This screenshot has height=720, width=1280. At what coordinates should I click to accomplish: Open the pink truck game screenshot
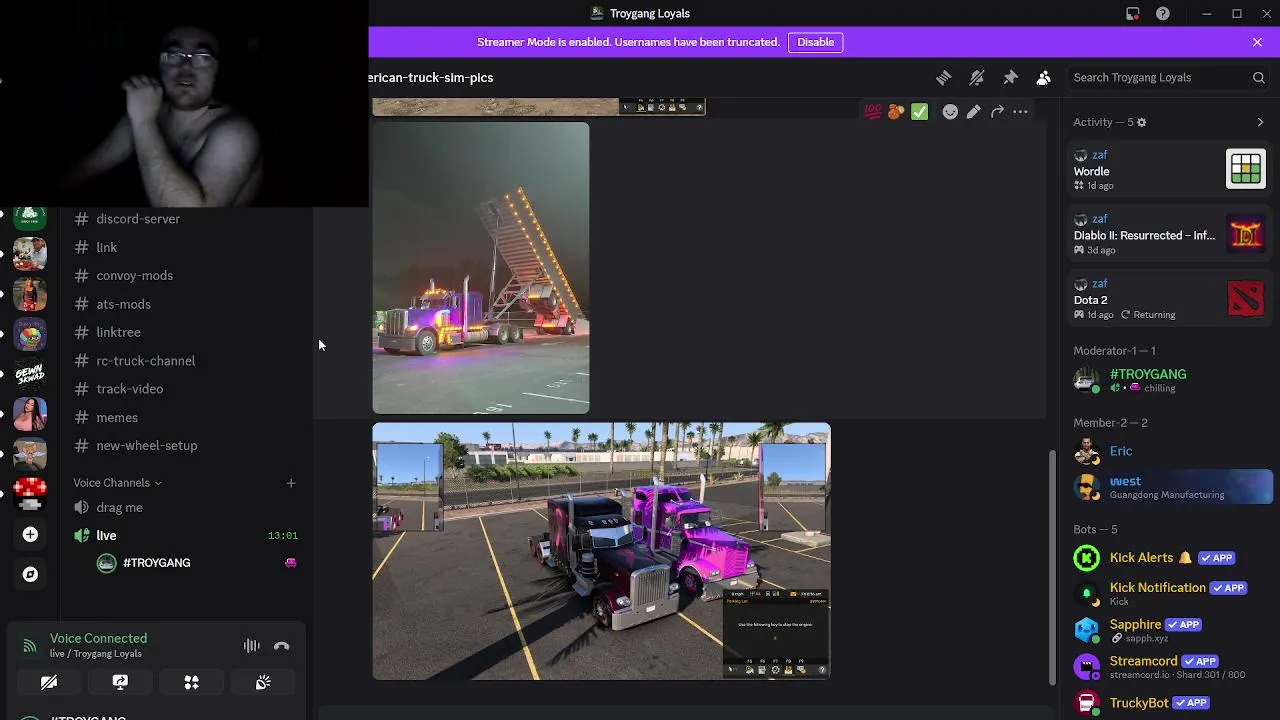pyautogui.click(x=601, y=551)
